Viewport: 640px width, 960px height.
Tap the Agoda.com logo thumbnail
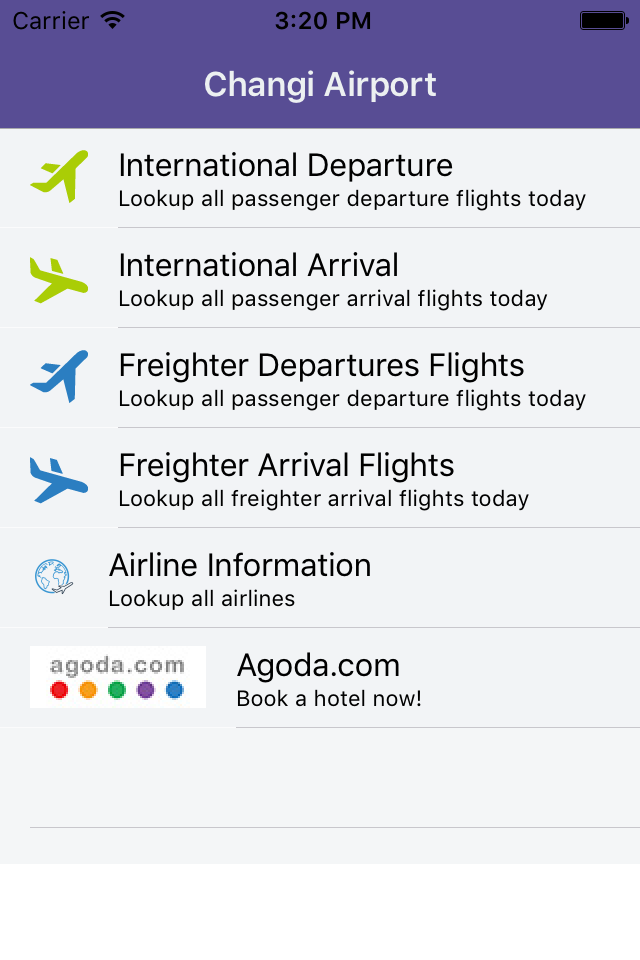pyautogui.click(x=117, y=676)
